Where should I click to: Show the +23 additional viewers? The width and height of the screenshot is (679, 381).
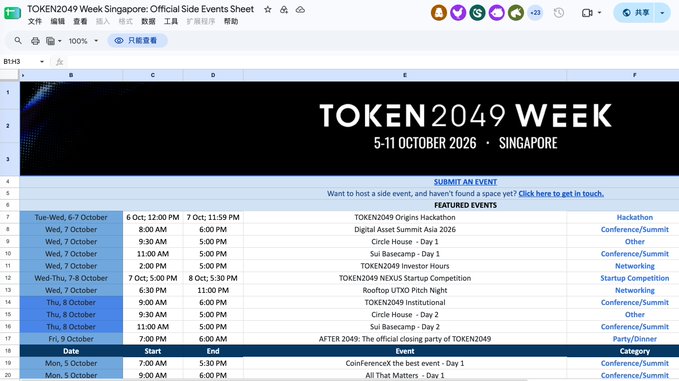click(x=535, y=13)
